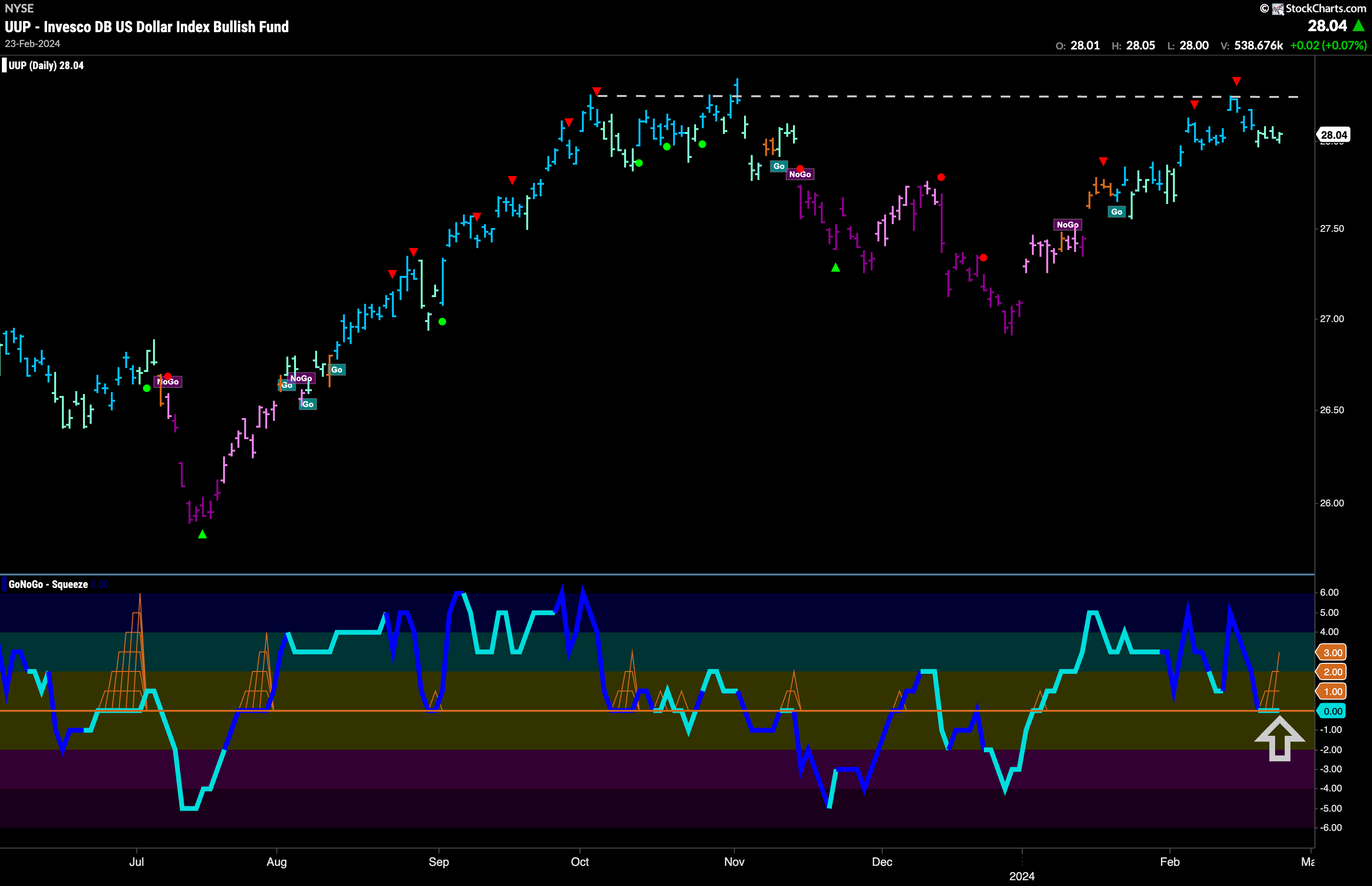Screen dimensions: 1372x886
Task: Click the StockCharts.com logo
Action: click(x=1313, y=8)
